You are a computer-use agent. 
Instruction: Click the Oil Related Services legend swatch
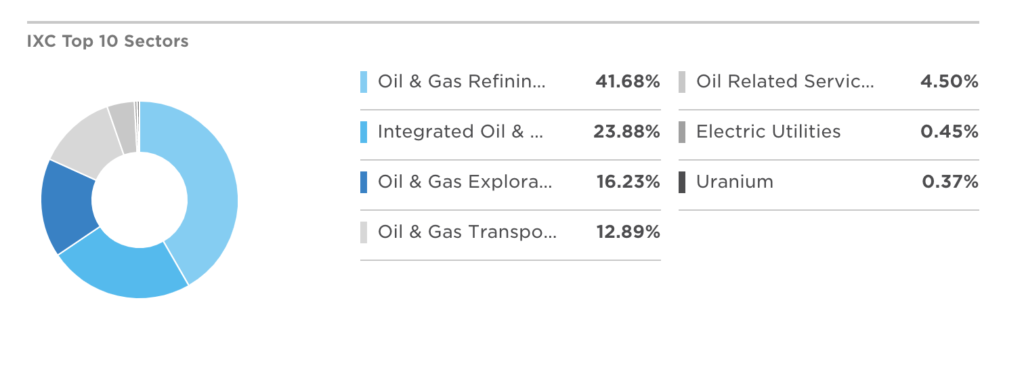(682, 82)
